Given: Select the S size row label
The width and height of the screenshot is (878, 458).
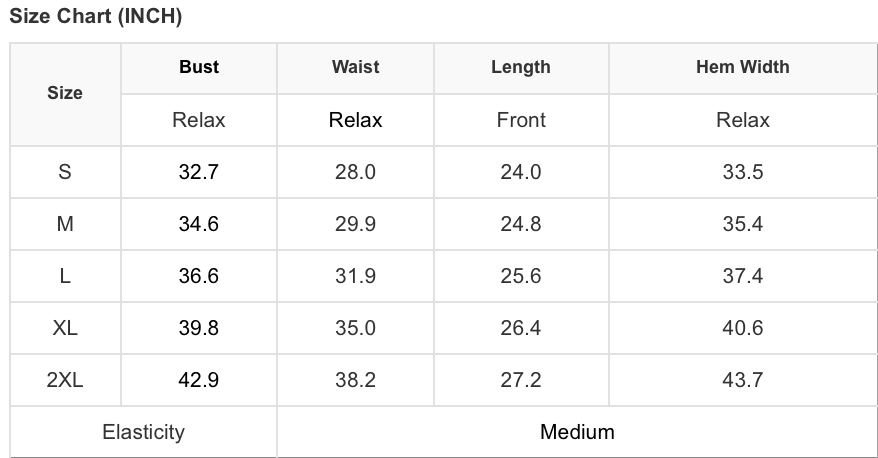Looking at the screenshot, I should (65, 172).
